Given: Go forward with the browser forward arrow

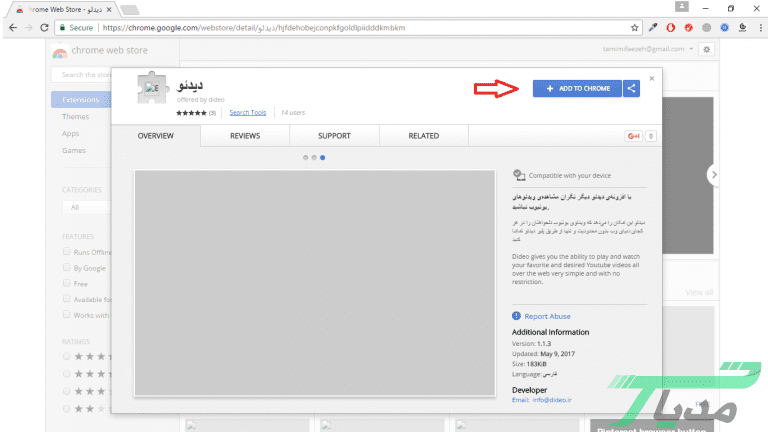Looking at the screenshot, I should tap(28, 28).
